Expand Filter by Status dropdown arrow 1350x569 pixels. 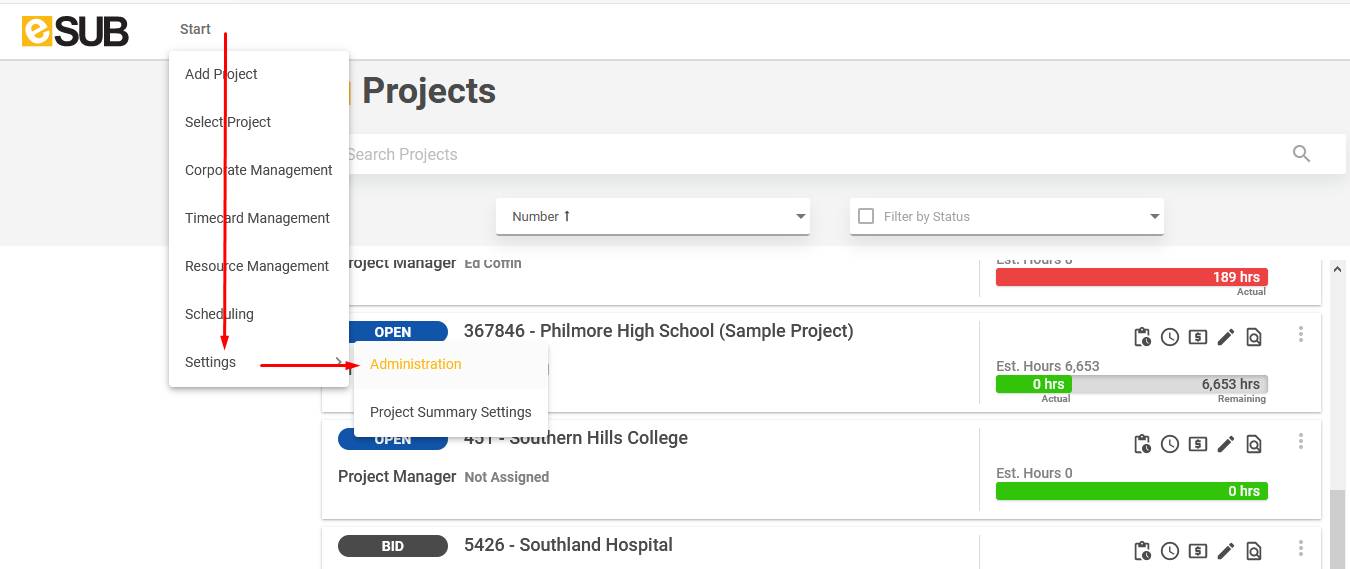1155,216
